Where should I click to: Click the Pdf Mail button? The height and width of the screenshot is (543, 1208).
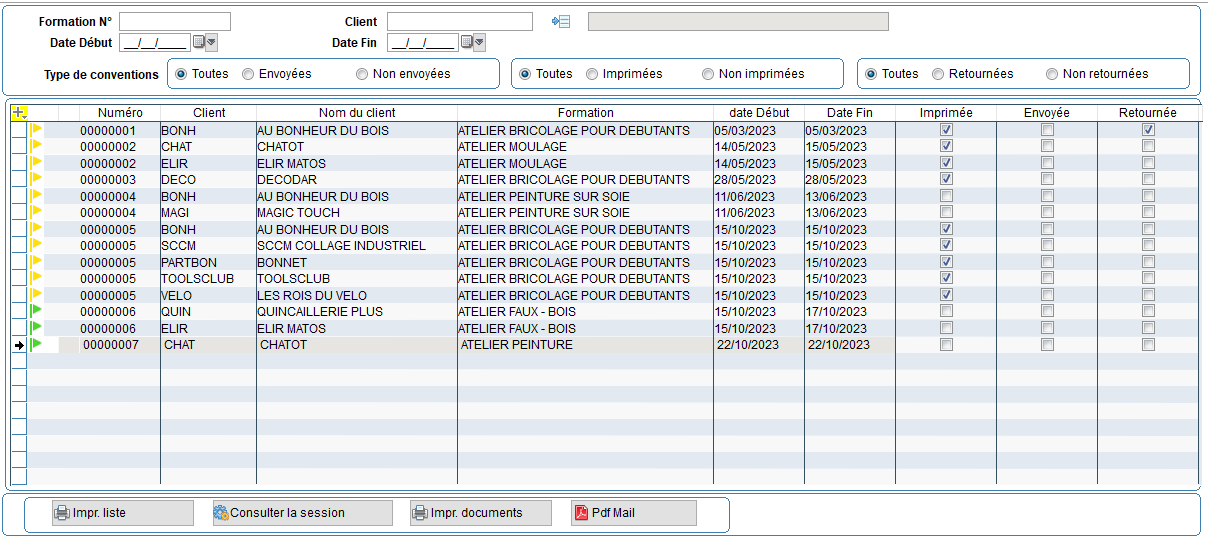pos(633,513)
